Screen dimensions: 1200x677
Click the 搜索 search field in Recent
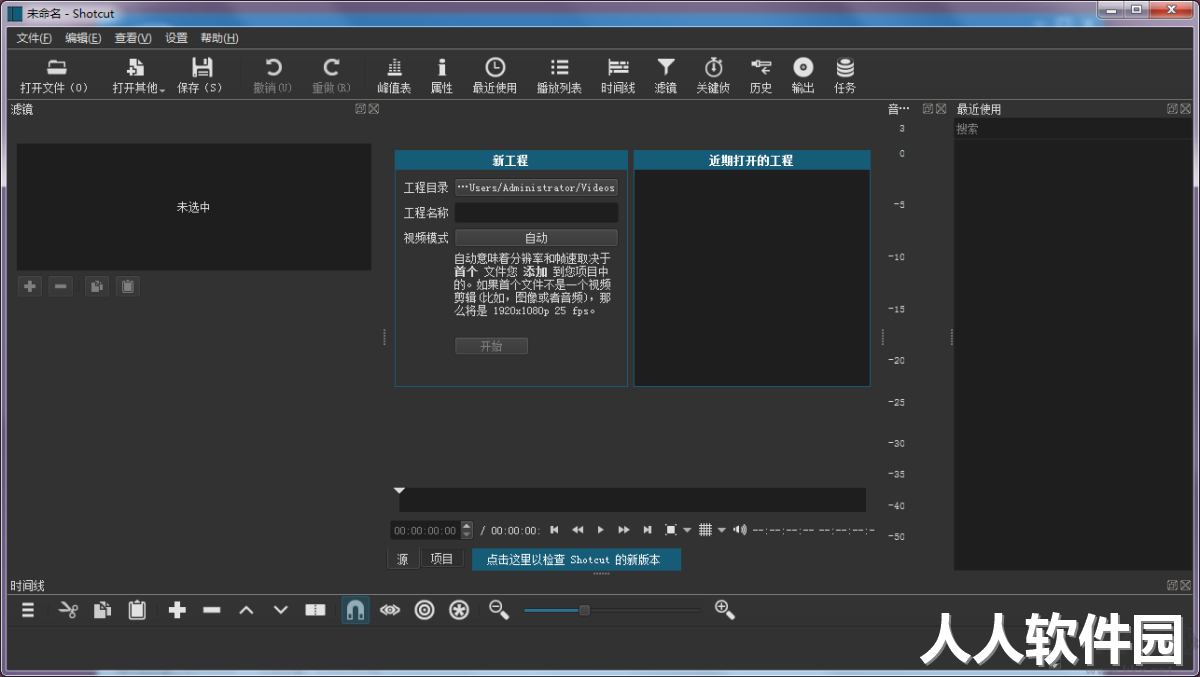pyautogui.click(x=1072, y=129)
